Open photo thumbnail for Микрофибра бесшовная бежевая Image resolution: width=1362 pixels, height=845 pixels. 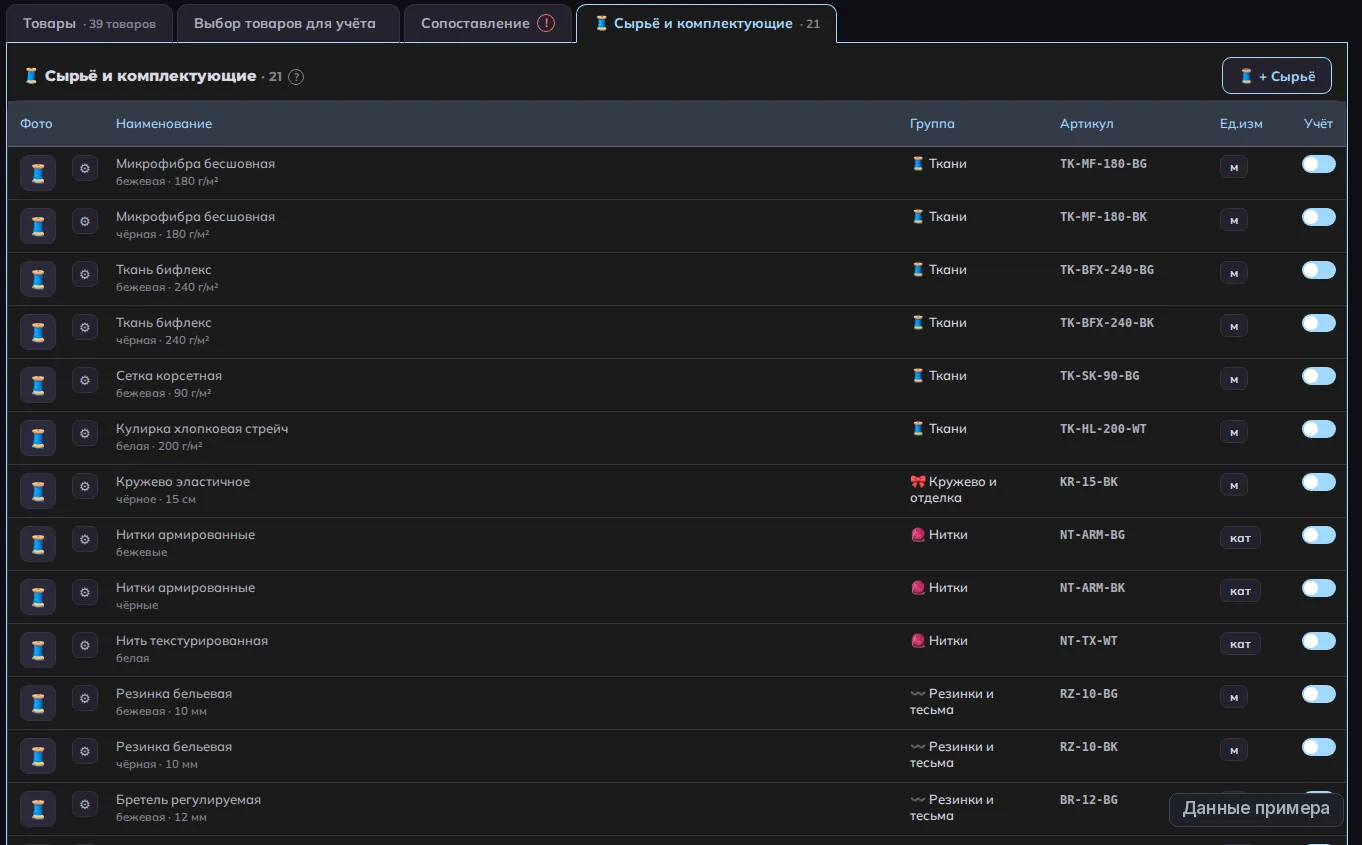pyautogui.click(x=38, y=173)
